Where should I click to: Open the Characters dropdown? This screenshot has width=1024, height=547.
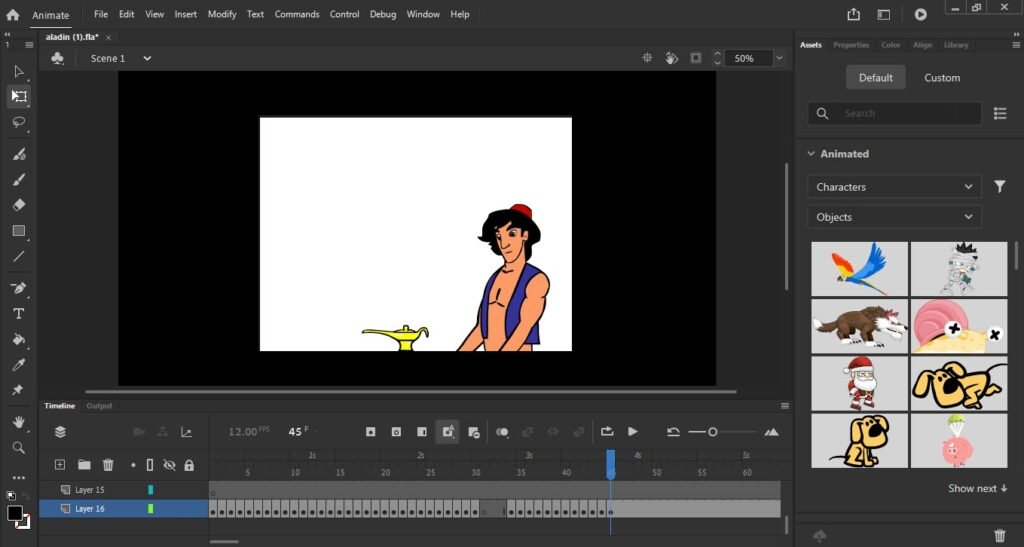pyautogui.click(x=894, y=187)
